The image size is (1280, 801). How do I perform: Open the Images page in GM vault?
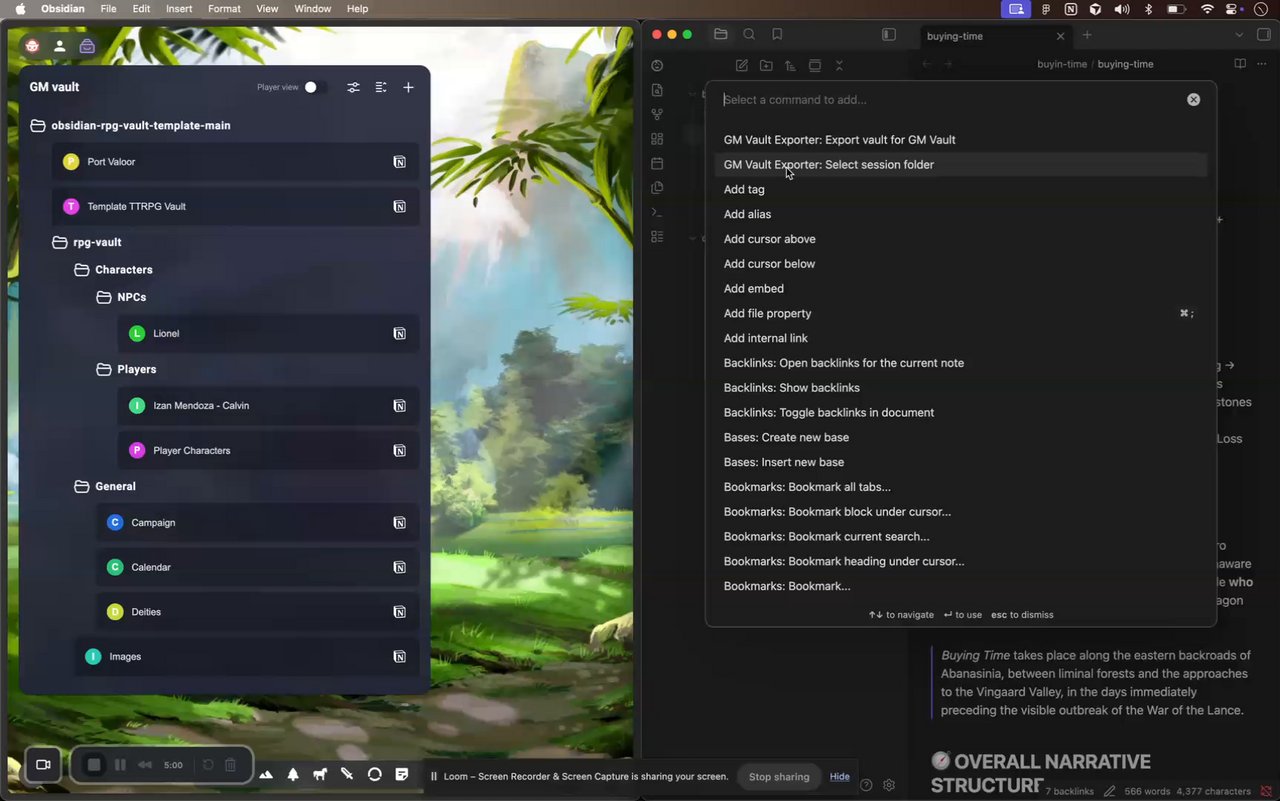tap(246, 657)
